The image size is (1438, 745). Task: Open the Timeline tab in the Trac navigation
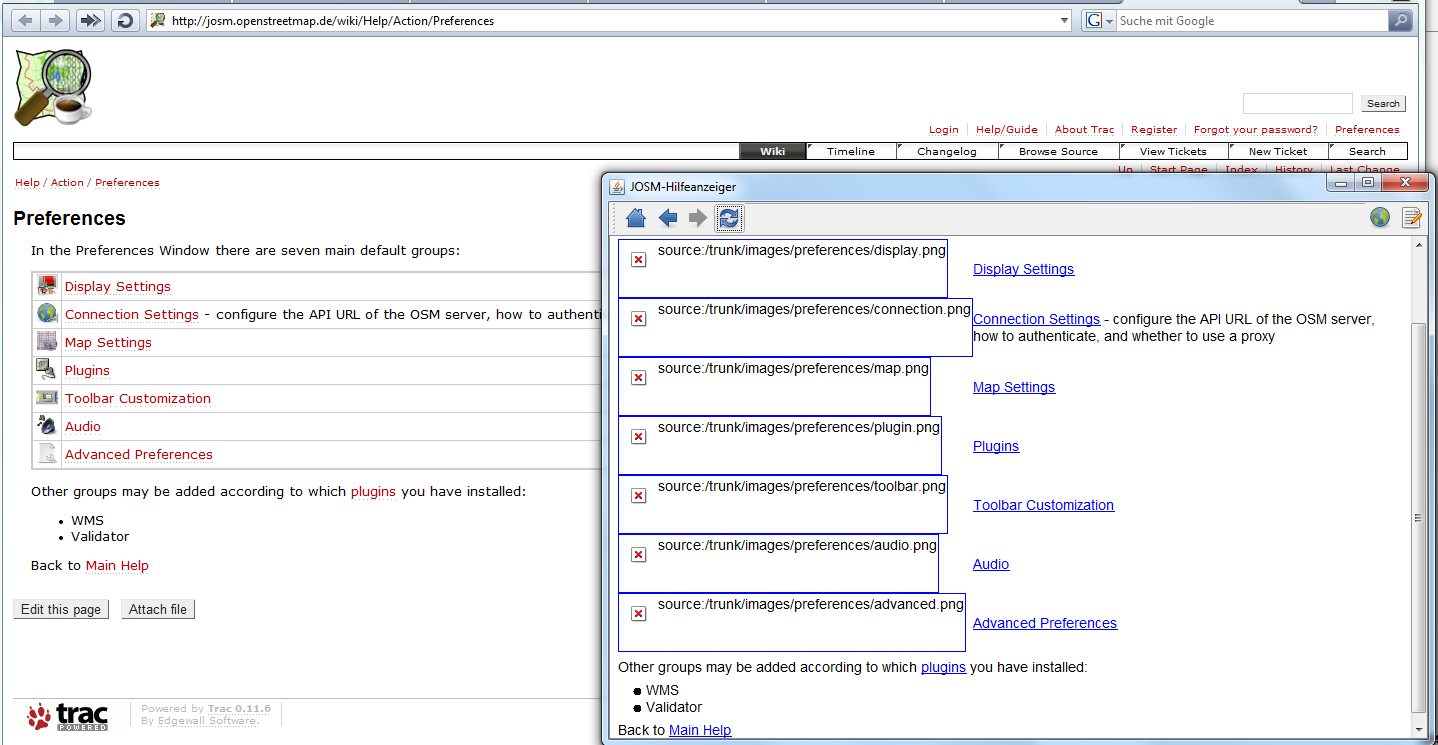[850, 151]
